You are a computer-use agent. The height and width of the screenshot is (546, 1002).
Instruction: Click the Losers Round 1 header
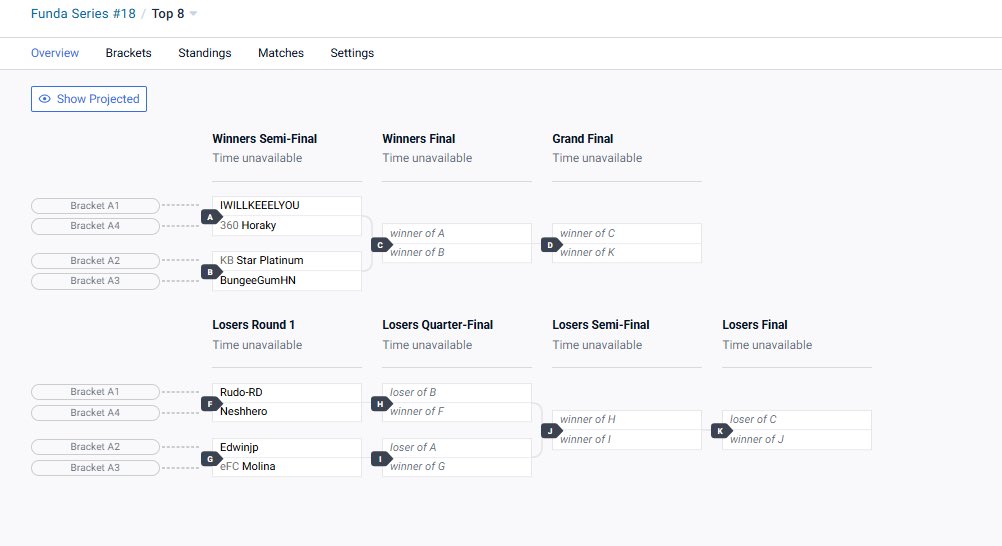point(254,325)
